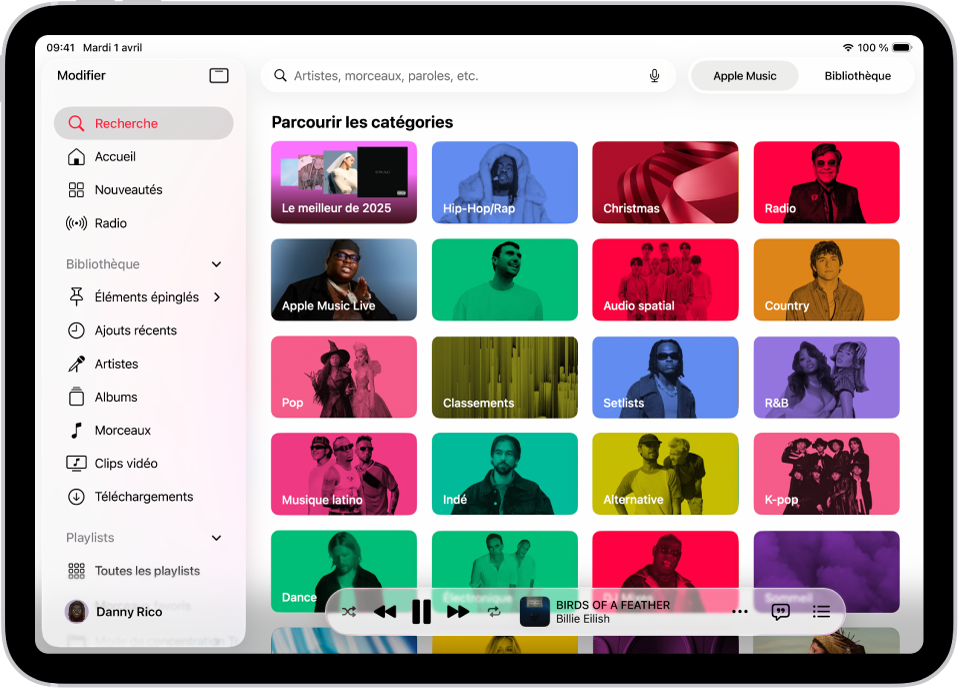Open the Country category tile
The width and height of the screenshot is (963, 689).
click(827, 279)
